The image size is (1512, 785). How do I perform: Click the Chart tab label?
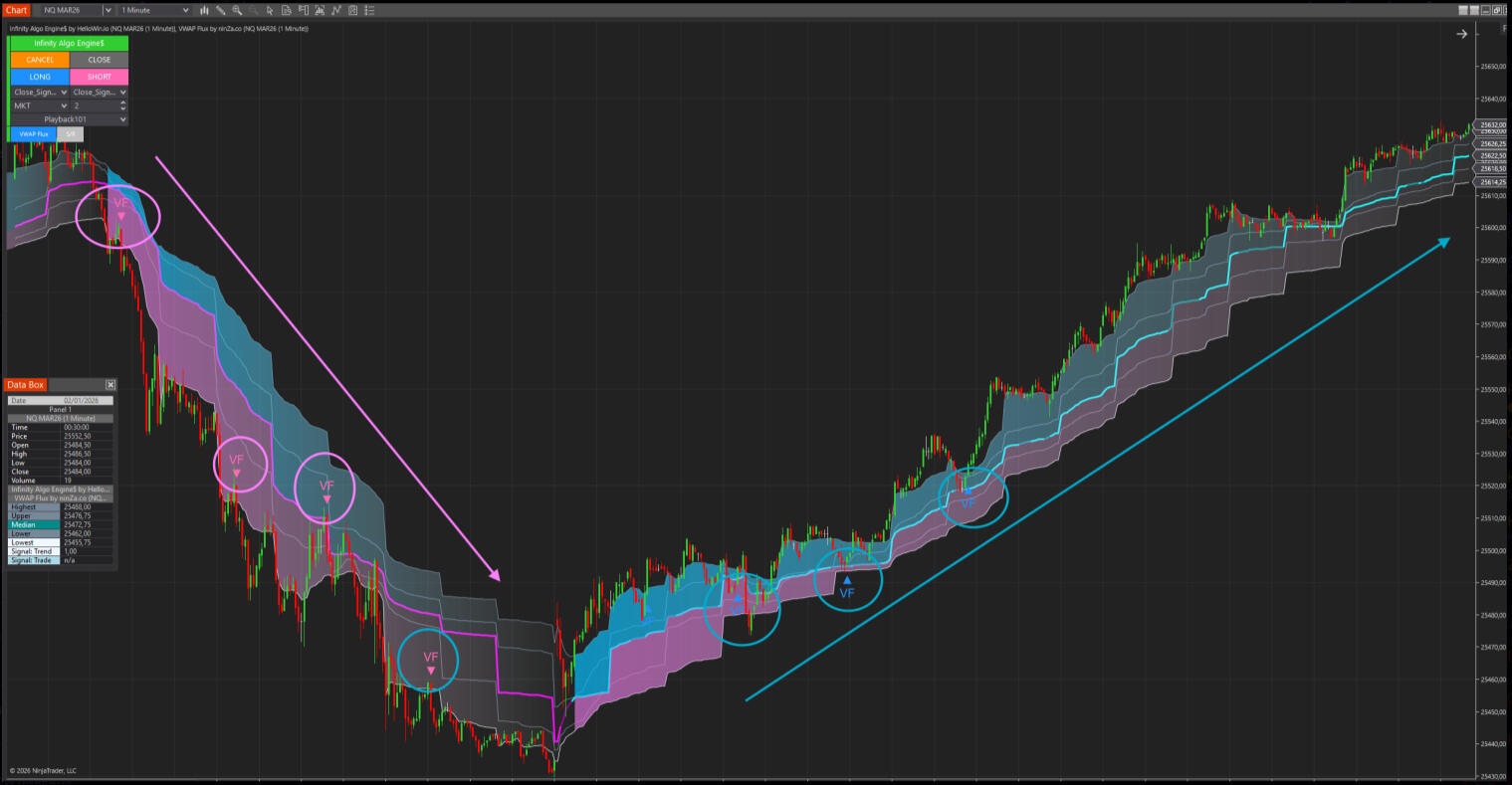click(17, 10)
